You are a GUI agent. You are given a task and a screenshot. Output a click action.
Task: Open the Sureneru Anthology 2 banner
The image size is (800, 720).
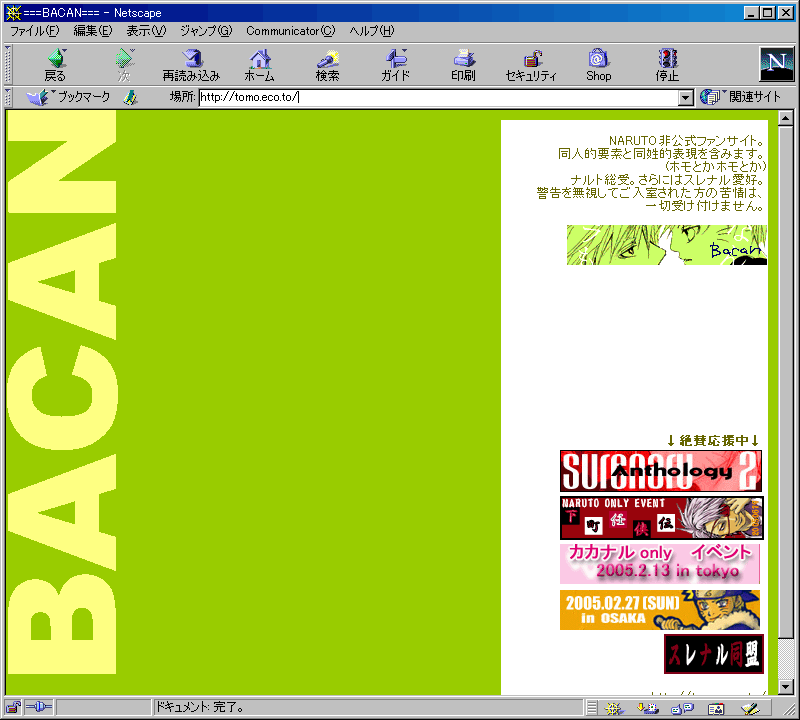661,470
